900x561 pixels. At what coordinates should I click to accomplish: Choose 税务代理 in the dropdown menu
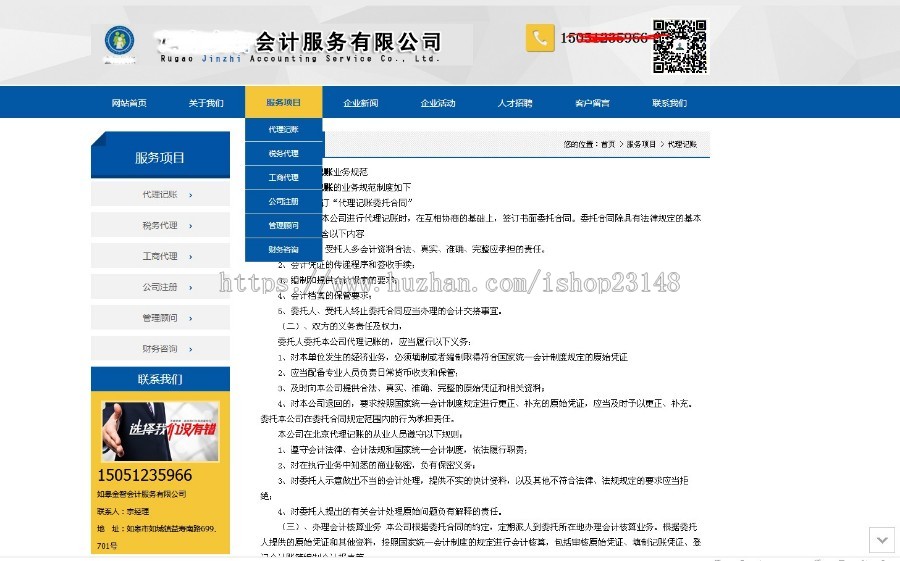[x=284, y=153]
